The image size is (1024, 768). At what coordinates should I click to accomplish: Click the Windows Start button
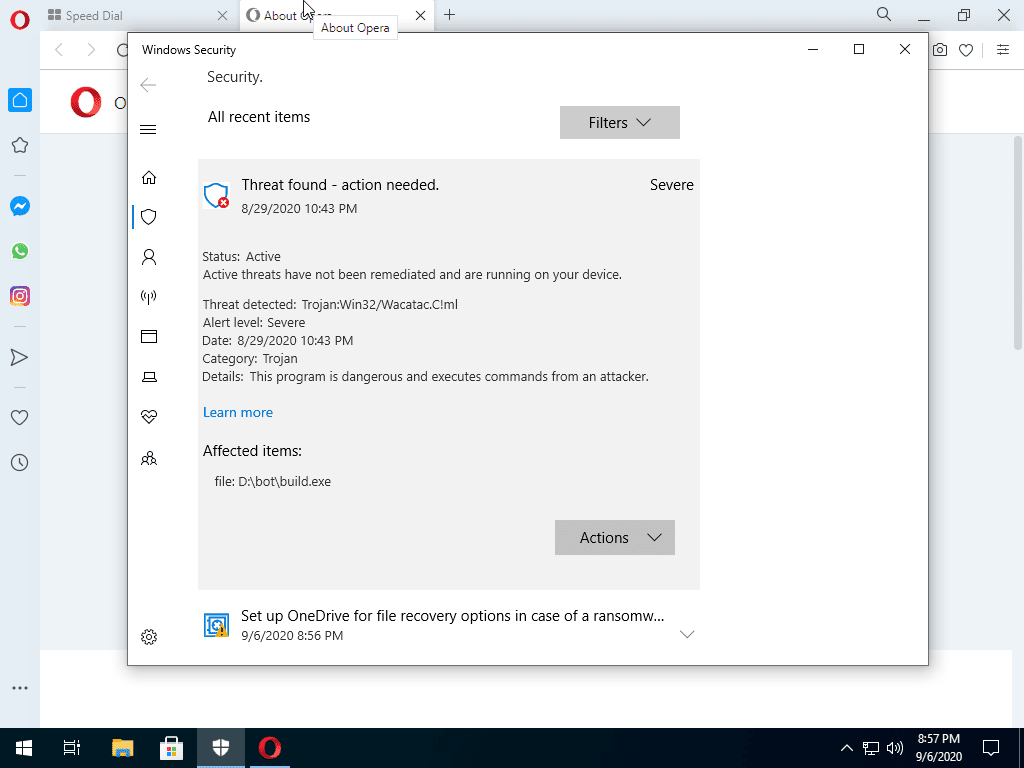pos(23,748)
